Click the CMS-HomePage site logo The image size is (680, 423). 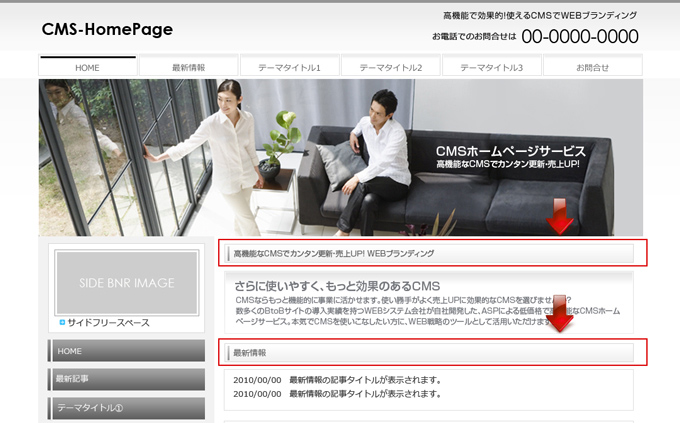[107, 30]
